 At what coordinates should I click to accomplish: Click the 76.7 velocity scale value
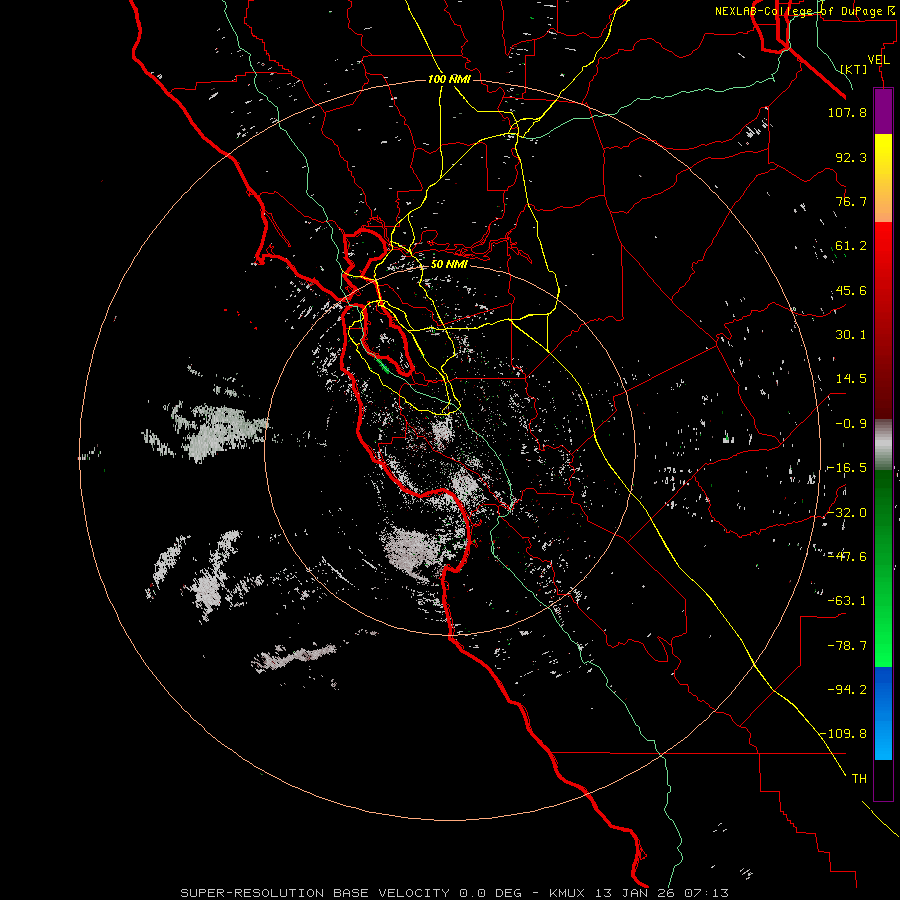[x=851, y=201]
